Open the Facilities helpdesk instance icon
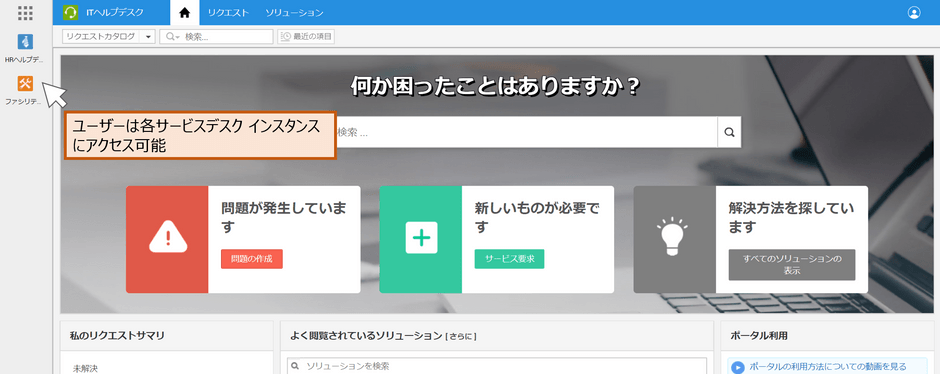 (25, 83)
